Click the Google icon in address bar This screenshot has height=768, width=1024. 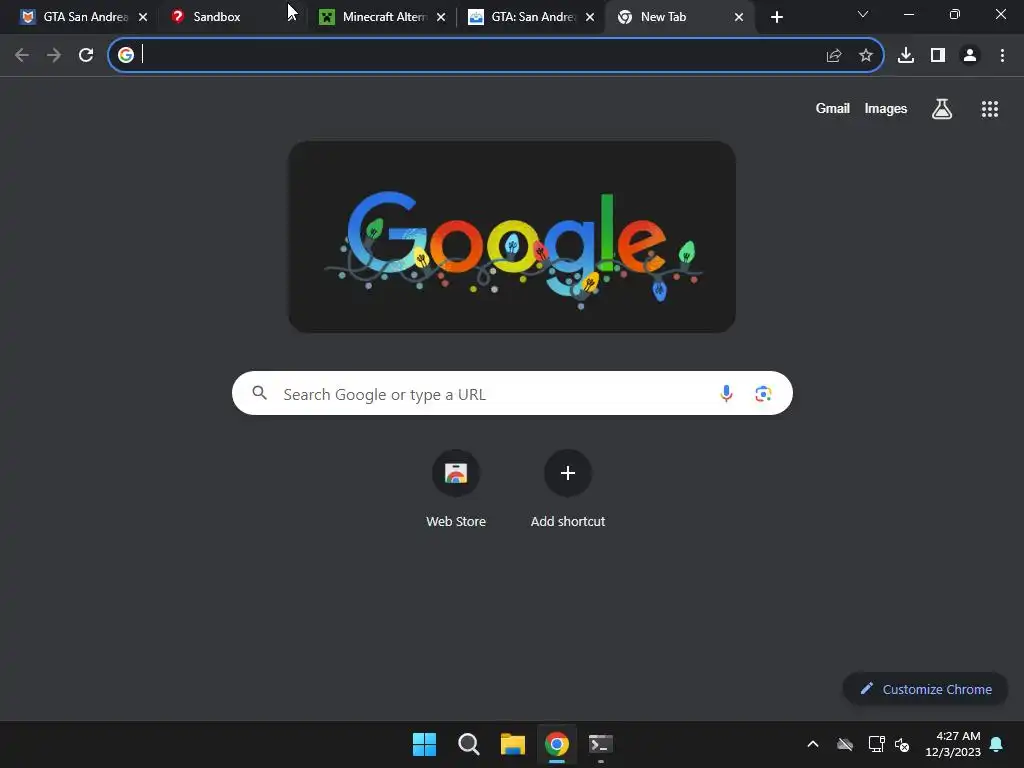(x=126, y=56)
